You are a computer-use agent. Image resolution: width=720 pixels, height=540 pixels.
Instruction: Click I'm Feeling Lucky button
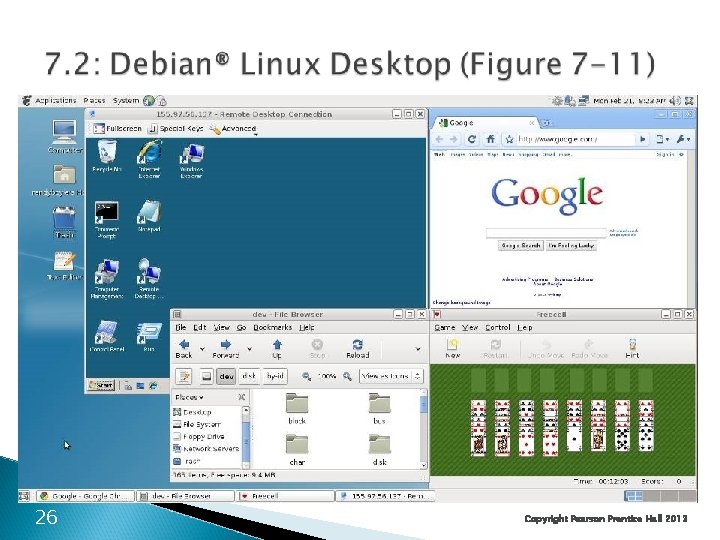point(571,246)
